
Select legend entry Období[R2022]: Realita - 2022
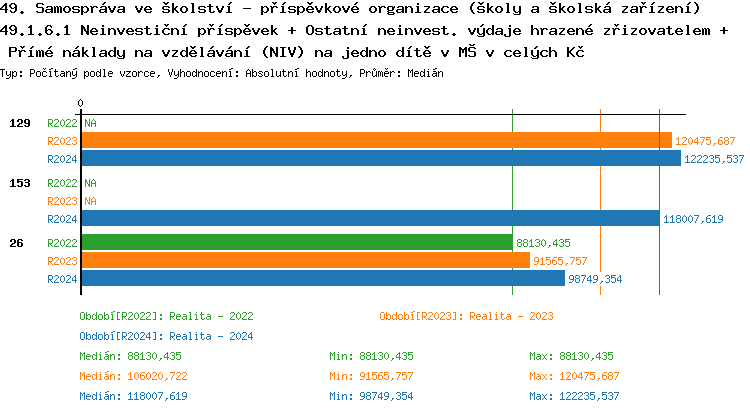pyautogui.click(x=166, y=316)
